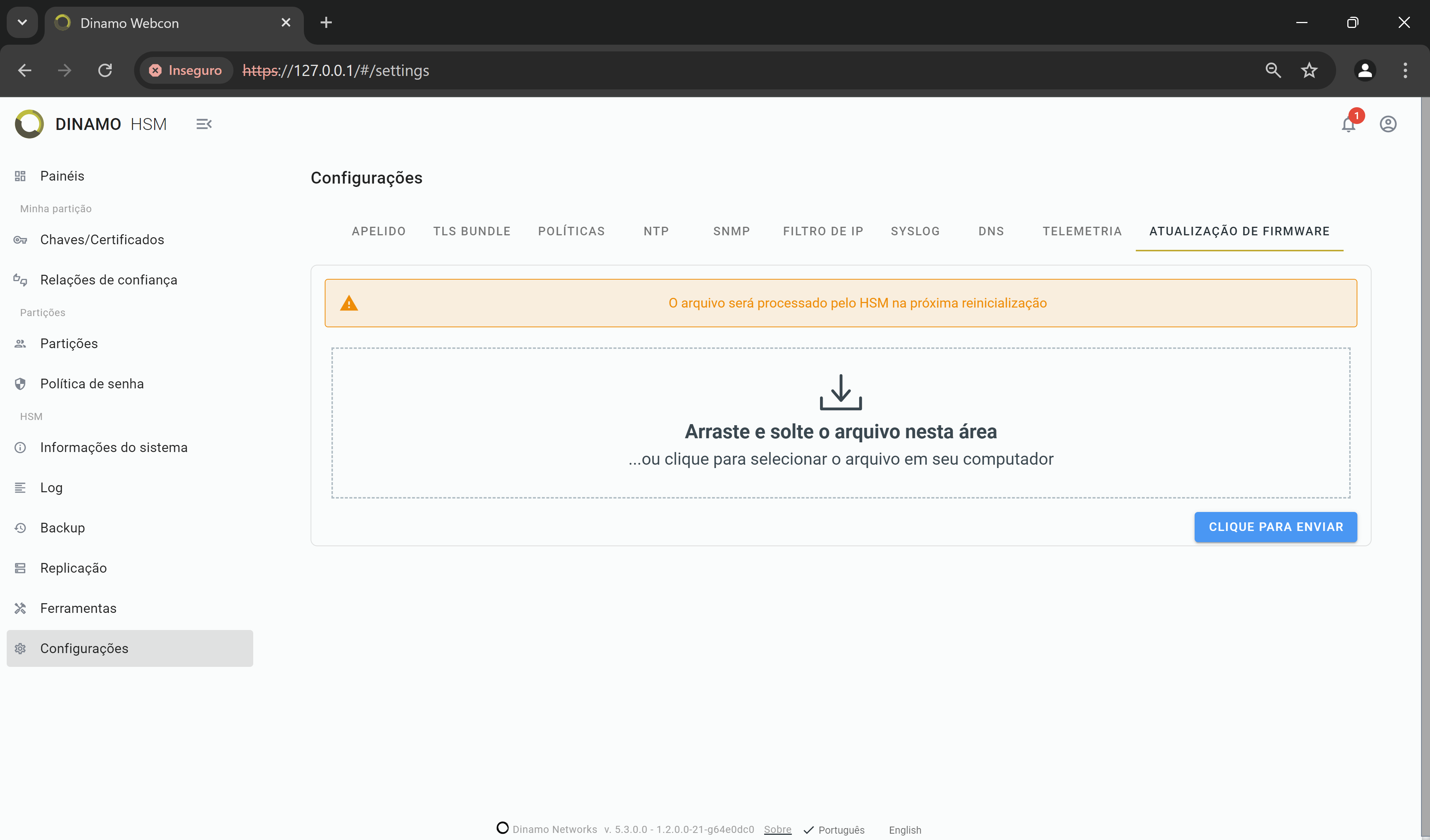The width and height of the screenshot is (1430, 840).
Task: Open user account icon in app header
Action: click(x=1388, y=124)
